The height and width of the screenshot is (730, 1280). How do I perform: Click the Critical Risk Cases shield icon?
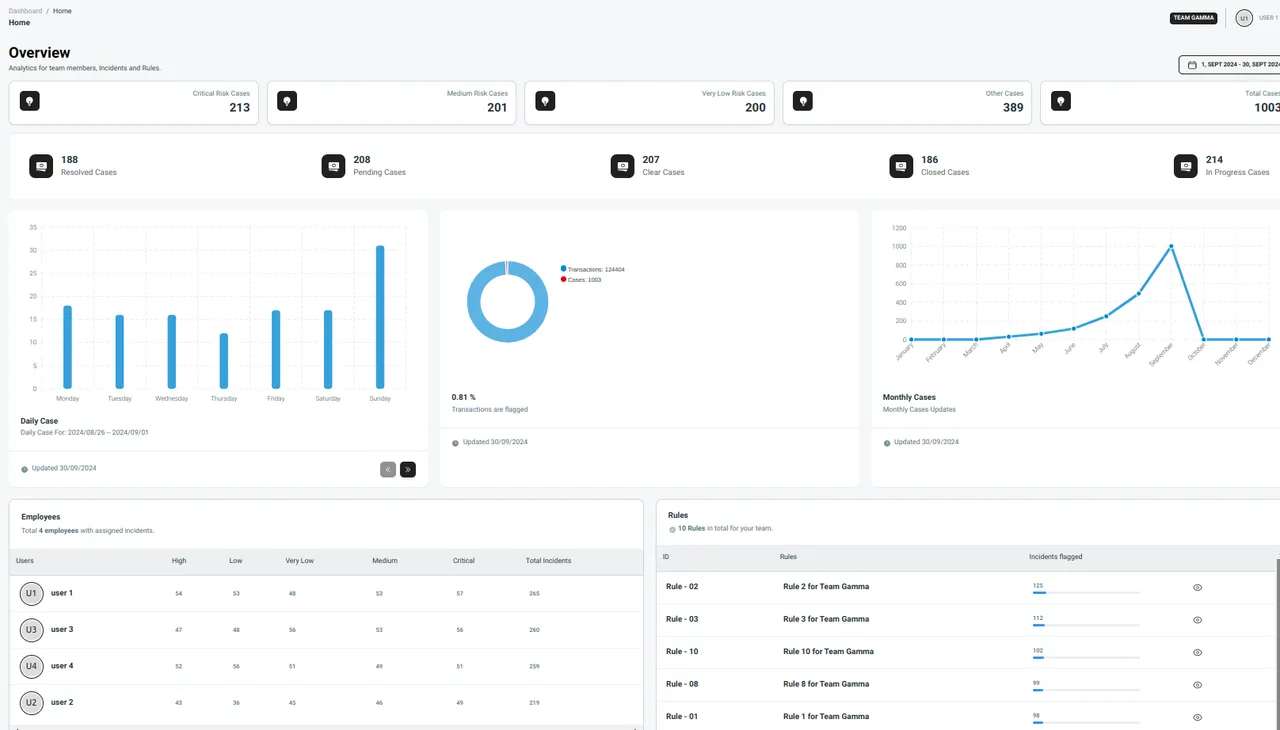tap(29, 101)
